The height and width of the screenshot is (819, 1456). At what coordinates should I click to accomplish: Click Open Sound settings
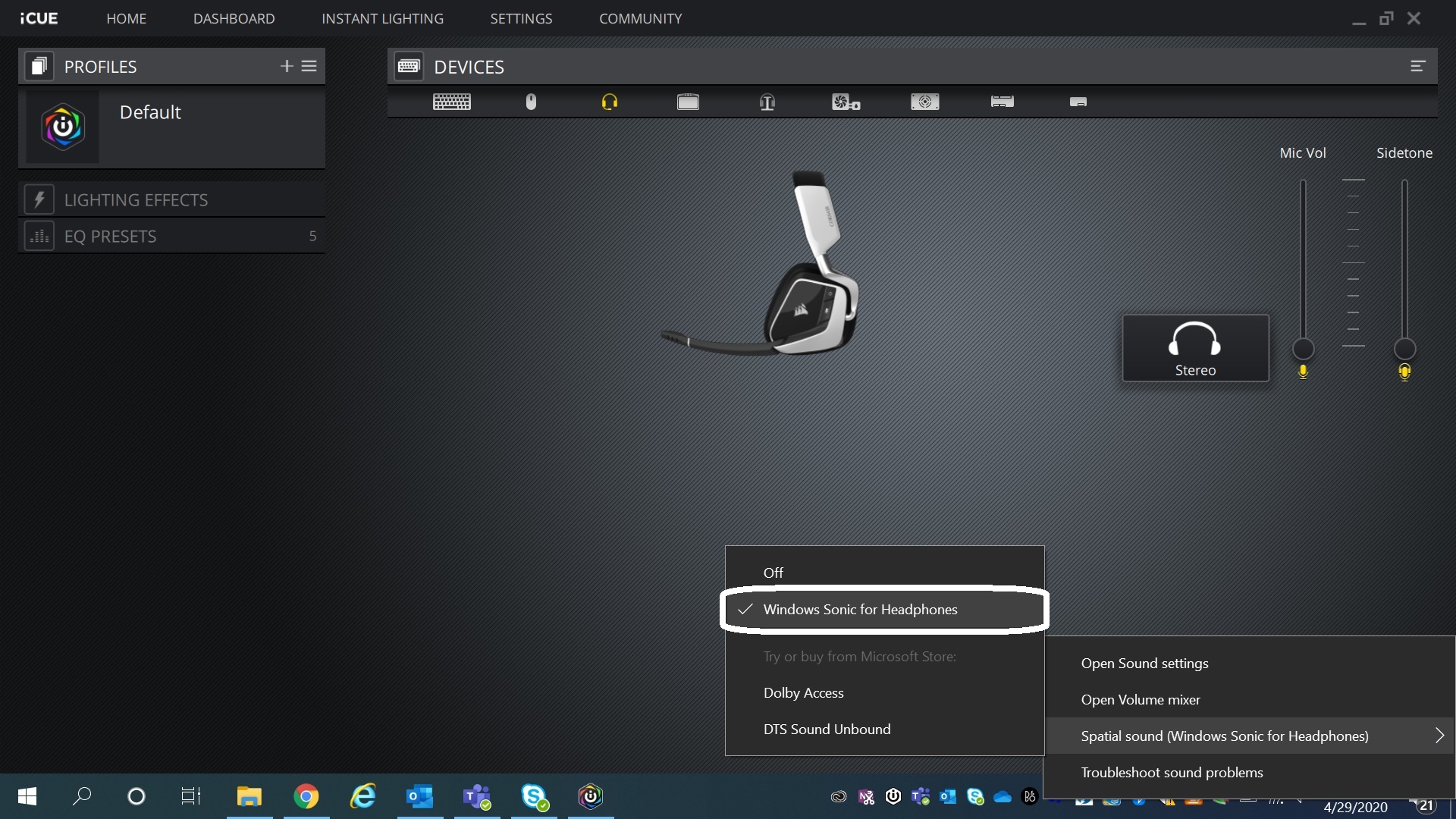(x=1250, y=663)
